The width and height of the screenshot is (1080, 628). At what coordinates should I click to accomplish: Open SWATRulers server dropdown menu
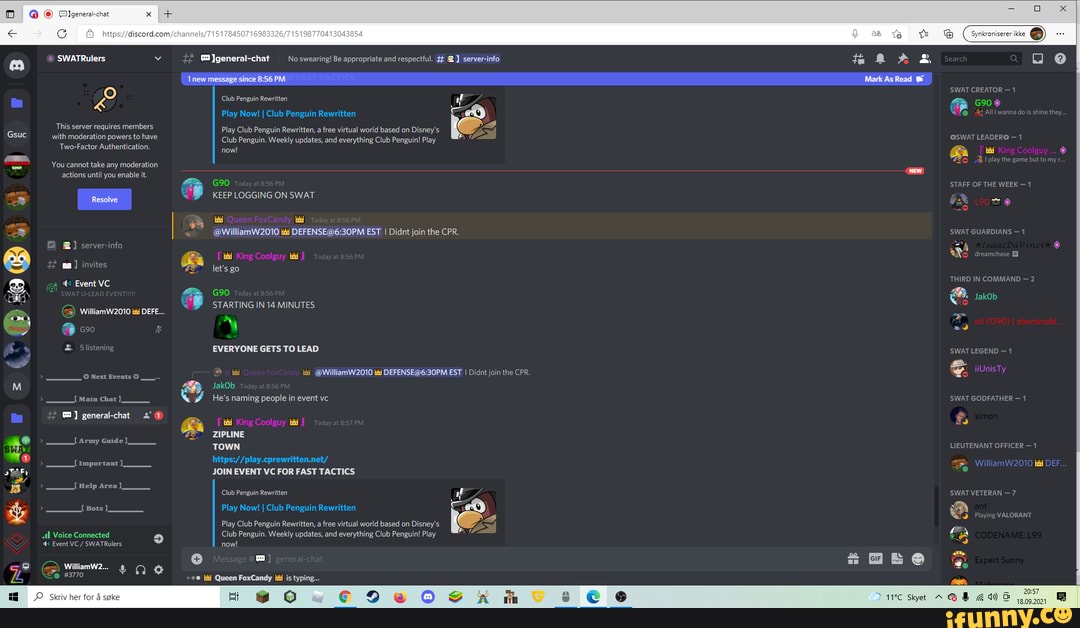(x=158, y=59)
